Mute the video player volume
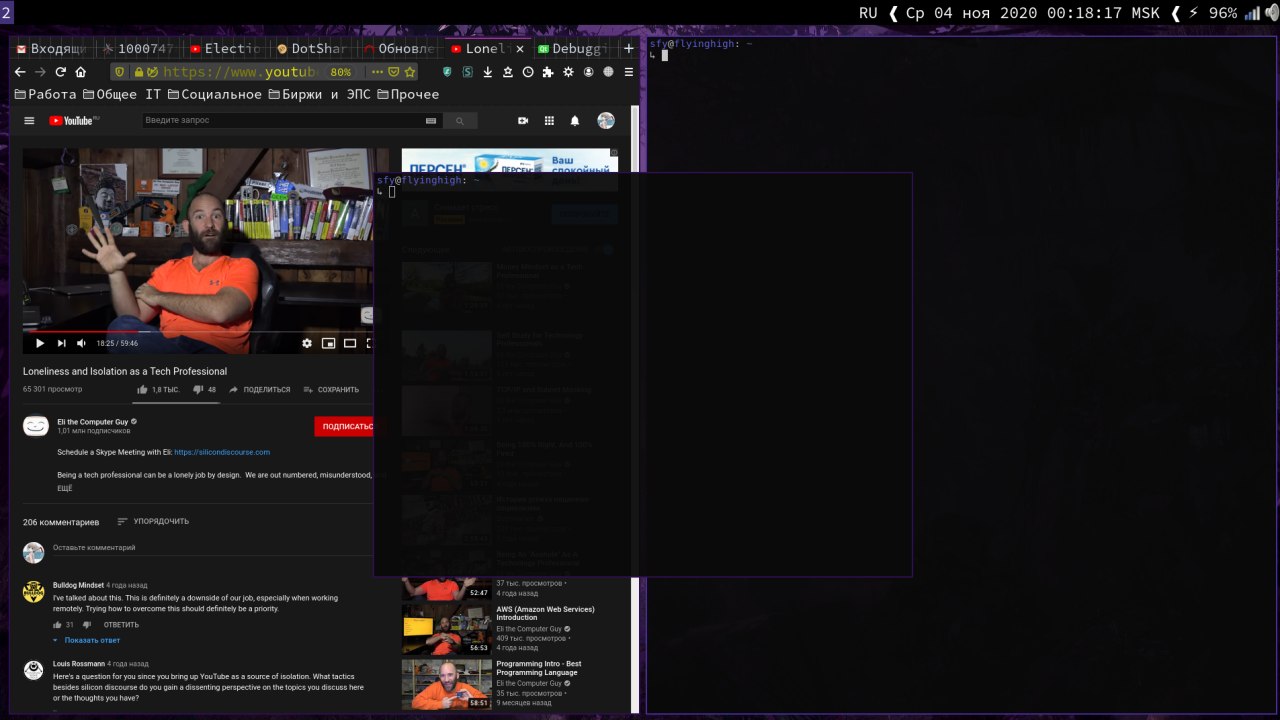Image resolution: width=1280 pixels, height=720 pixels. pyautogui.click(x=82, y=343)
